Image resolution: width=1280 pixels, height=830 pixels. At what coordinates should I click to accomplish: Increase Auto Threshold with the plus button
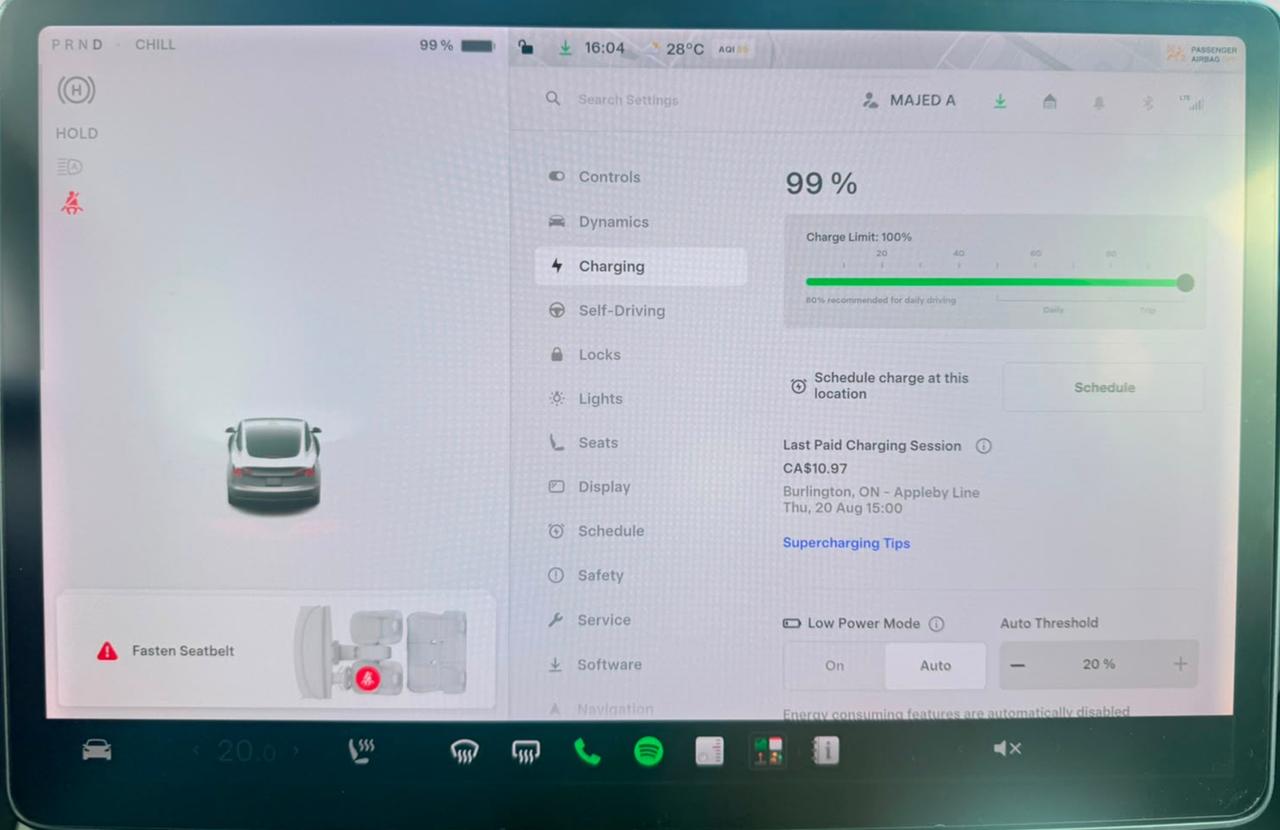(1180, 664)
